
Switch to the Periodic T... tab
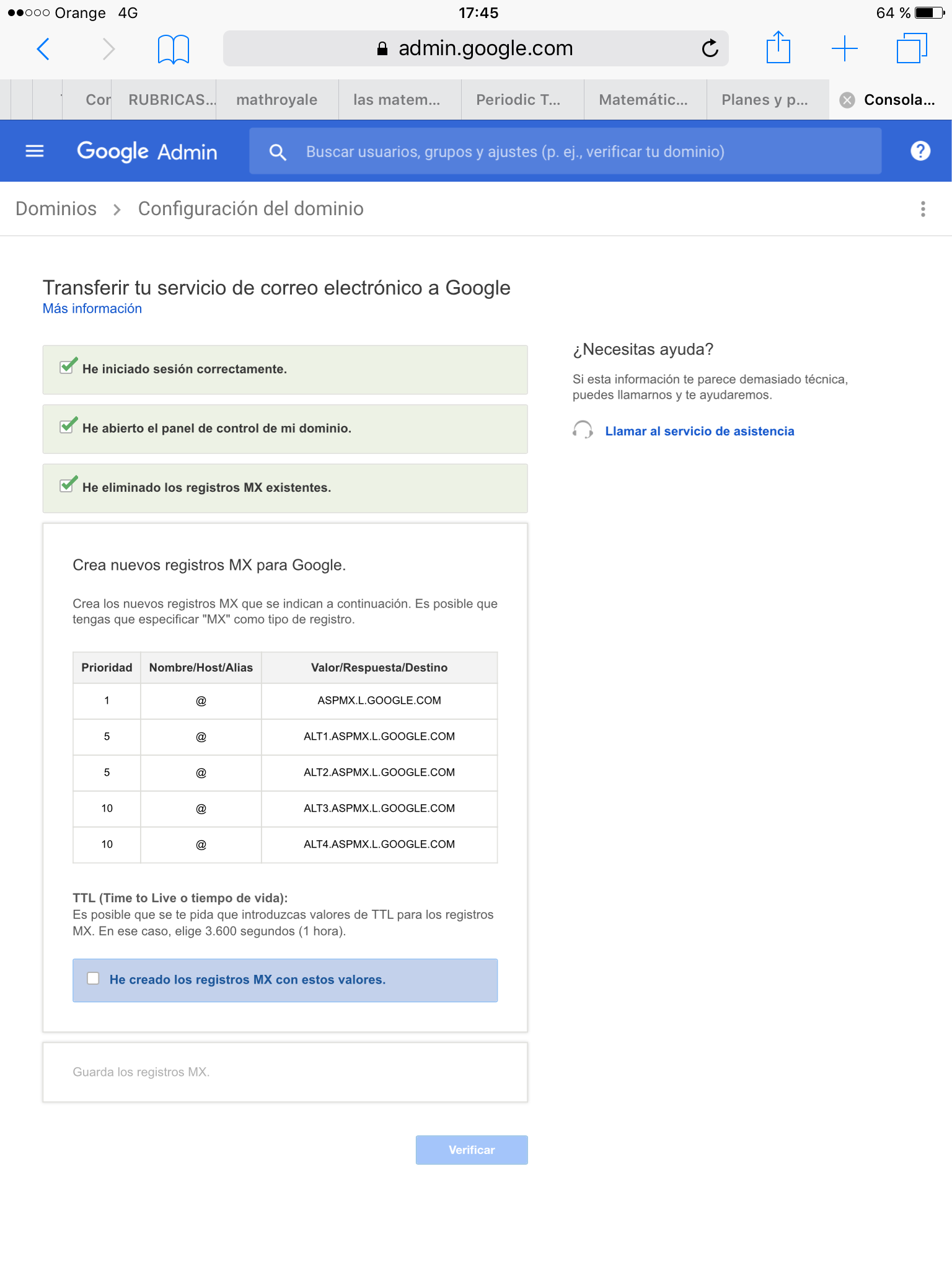[x=518, y=100]
